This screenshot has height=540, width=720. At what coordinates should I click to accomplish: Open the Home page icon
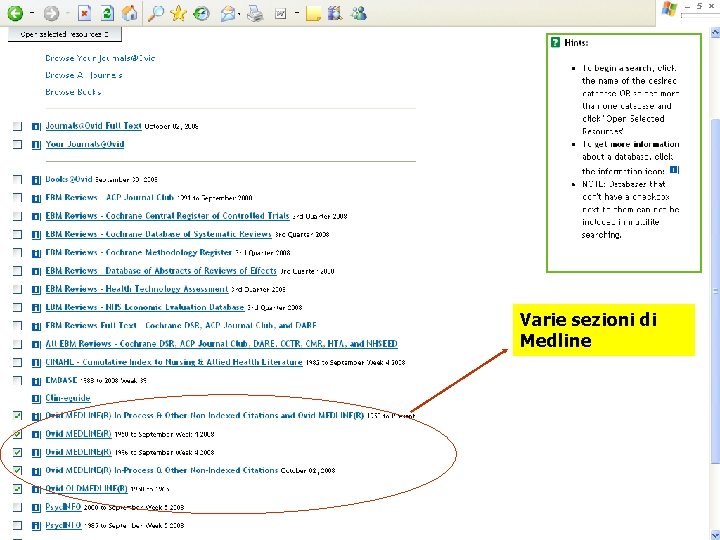click(129, 13)
